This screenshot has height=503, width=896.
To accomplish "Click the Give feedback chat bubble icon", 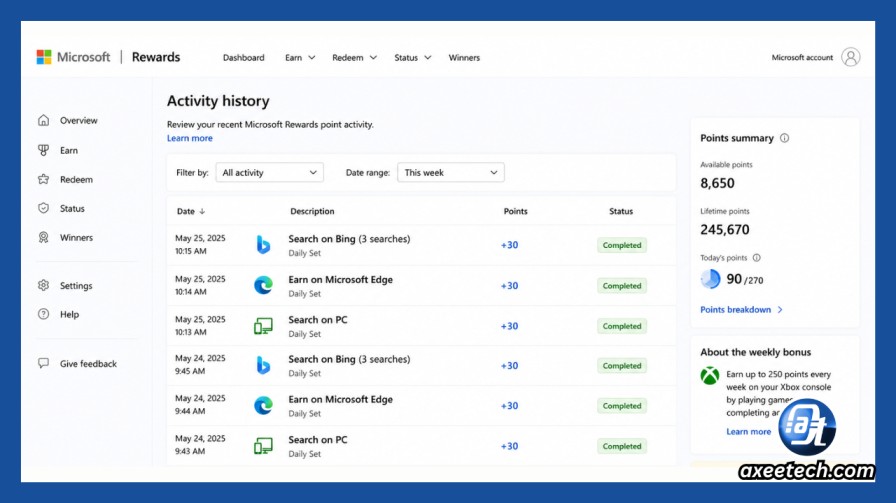I will (x=43, y=363).
